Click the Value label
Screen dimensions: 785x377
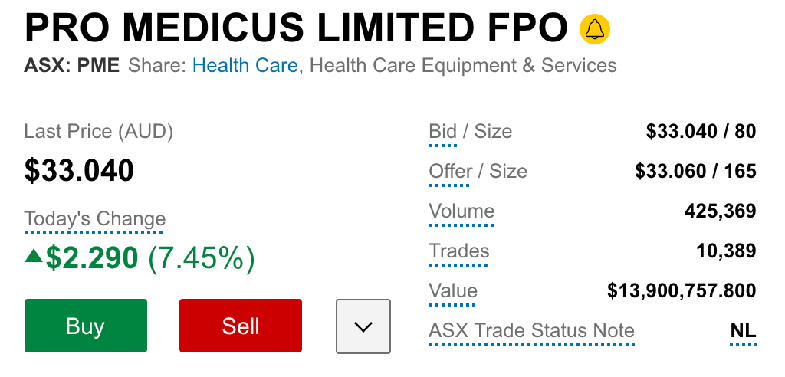pos(453,291)
